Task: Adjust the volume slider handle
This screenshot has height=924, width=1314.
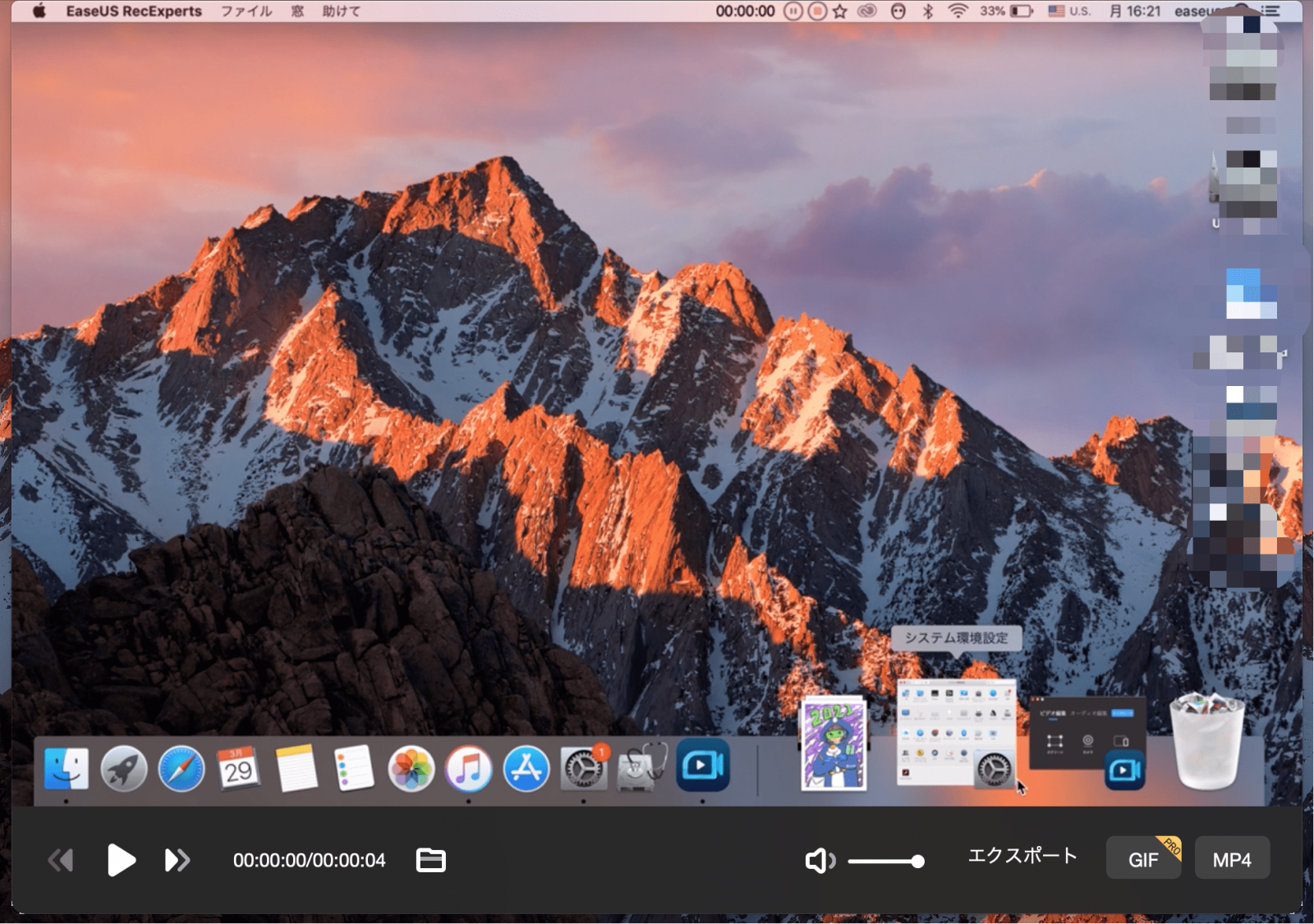Action: [917, 861]
